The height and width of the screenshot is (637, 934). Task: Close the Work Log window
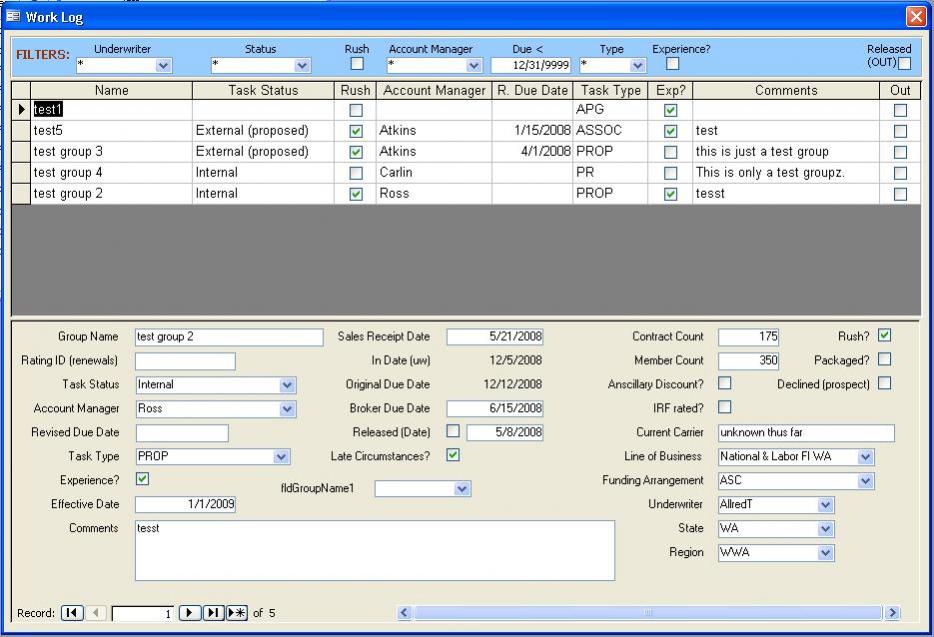tap(916, 16)
